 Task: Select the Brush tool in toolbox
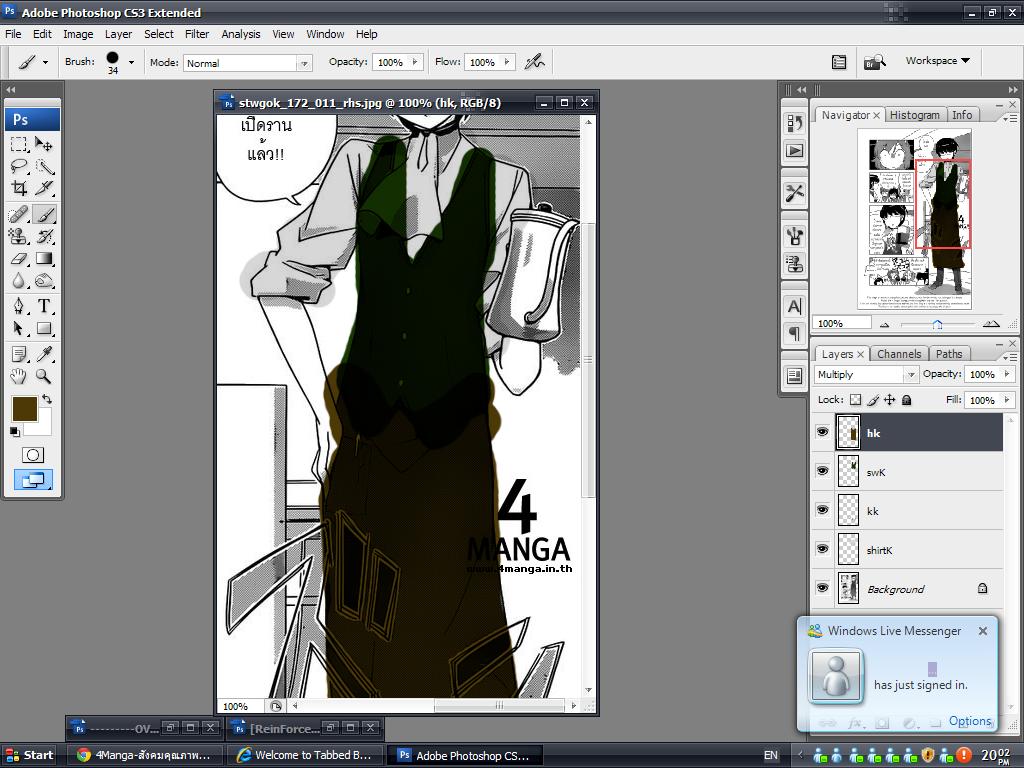pos(44,214)
